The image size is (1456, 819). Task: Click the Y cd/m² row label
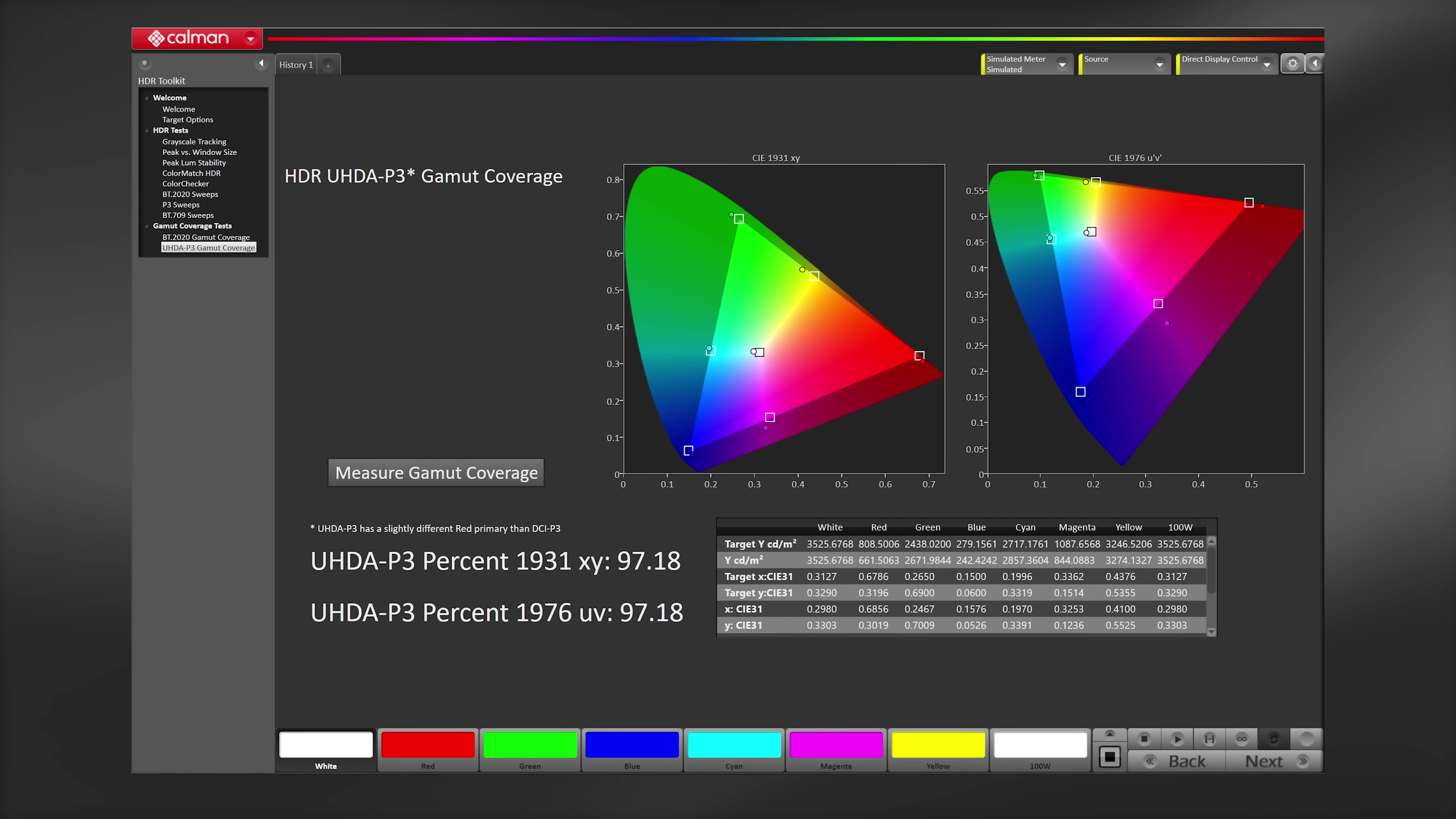[744, 560]
